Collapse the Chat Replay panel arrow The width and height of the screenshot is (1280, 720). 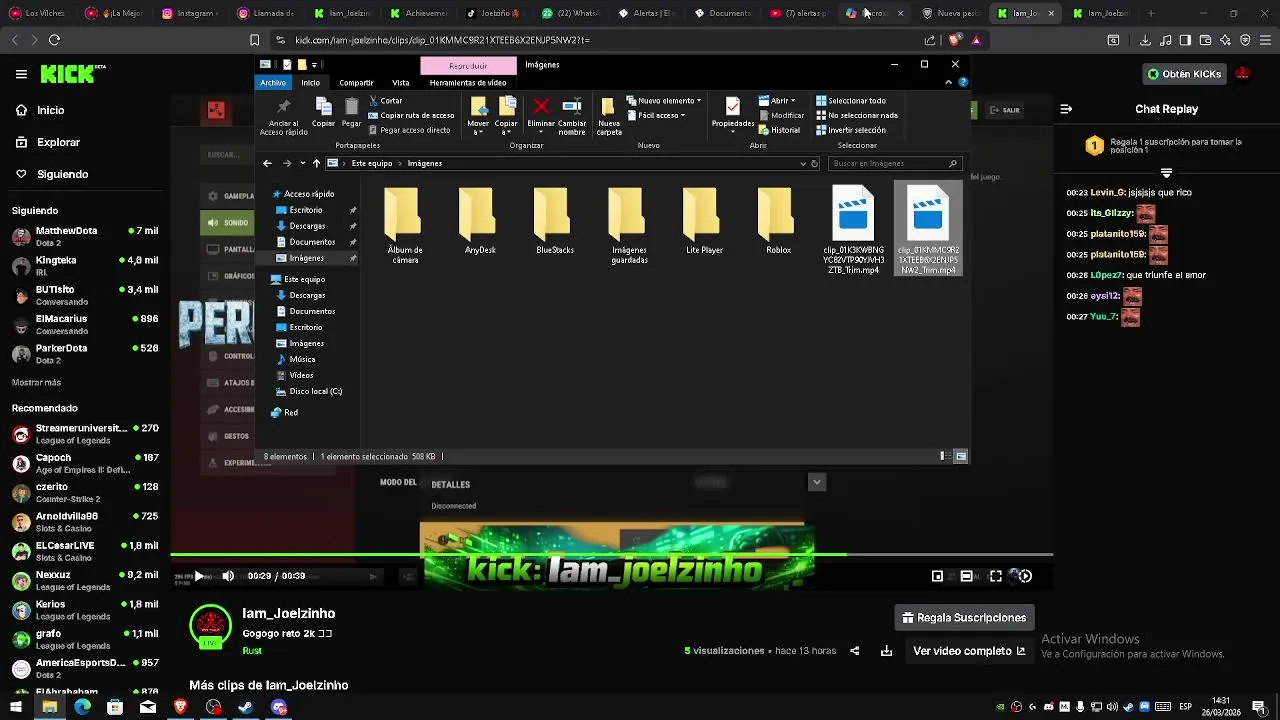(1066, 109)
